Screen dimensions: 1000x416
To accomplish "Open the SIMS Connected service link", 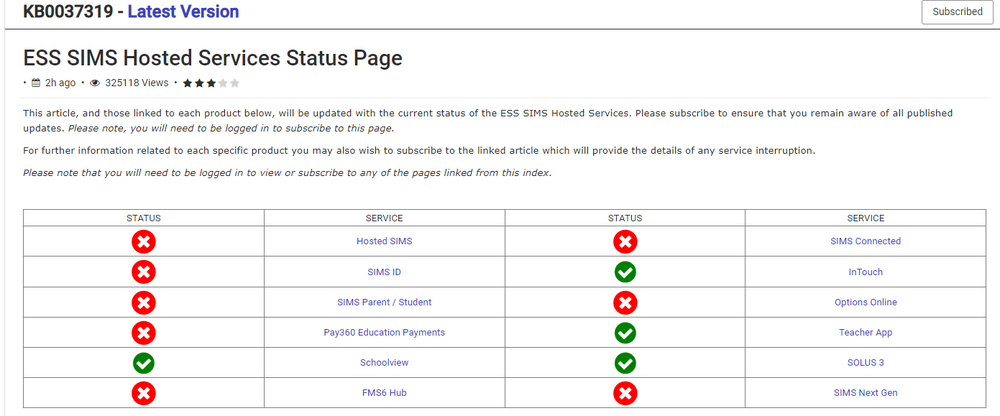I will [865, 241].
